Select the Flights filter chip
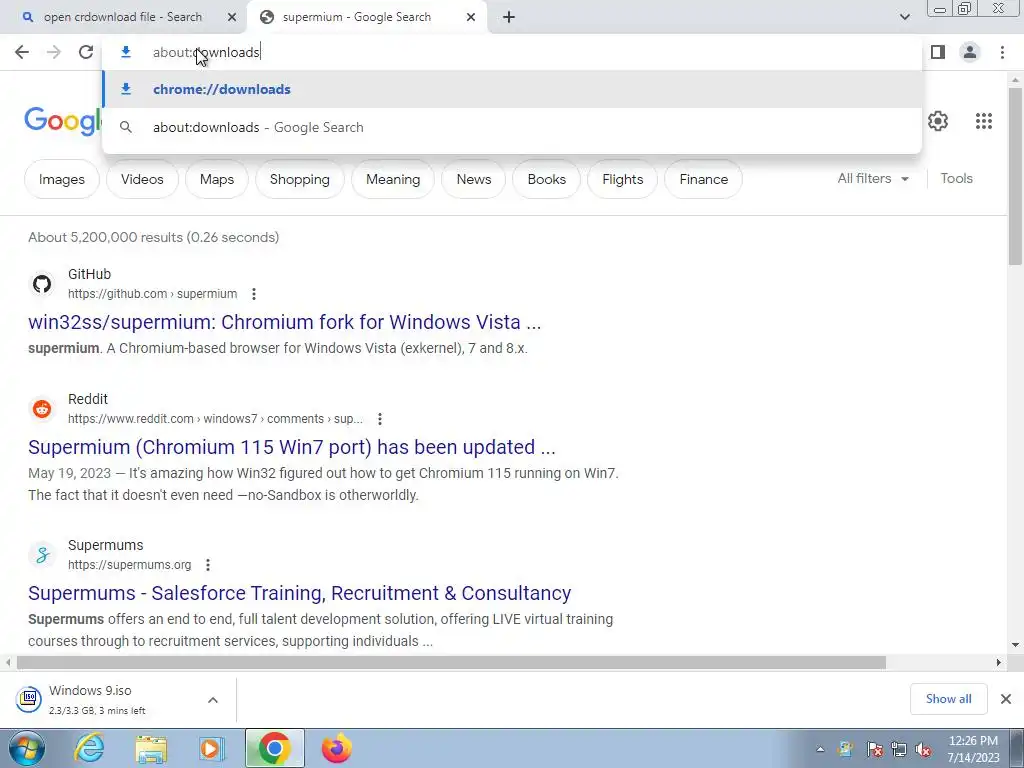This screenshot has width=1024, height=768. 622,179
